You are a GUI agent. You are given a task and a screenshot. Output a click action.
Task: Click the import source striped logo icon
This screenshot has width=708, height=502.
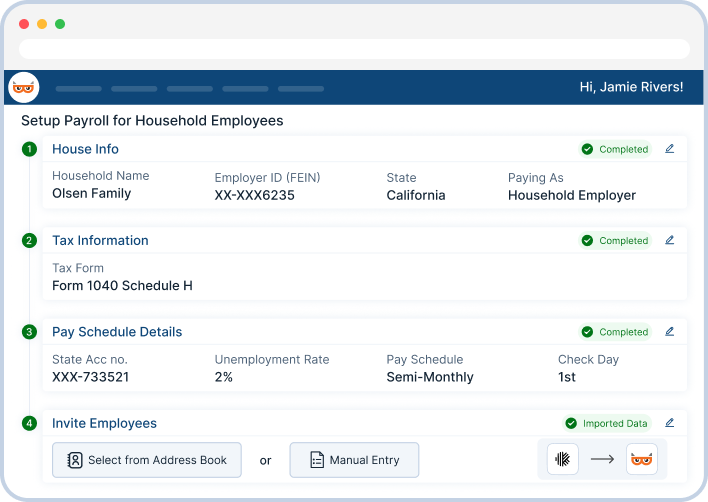click(563, 460)
